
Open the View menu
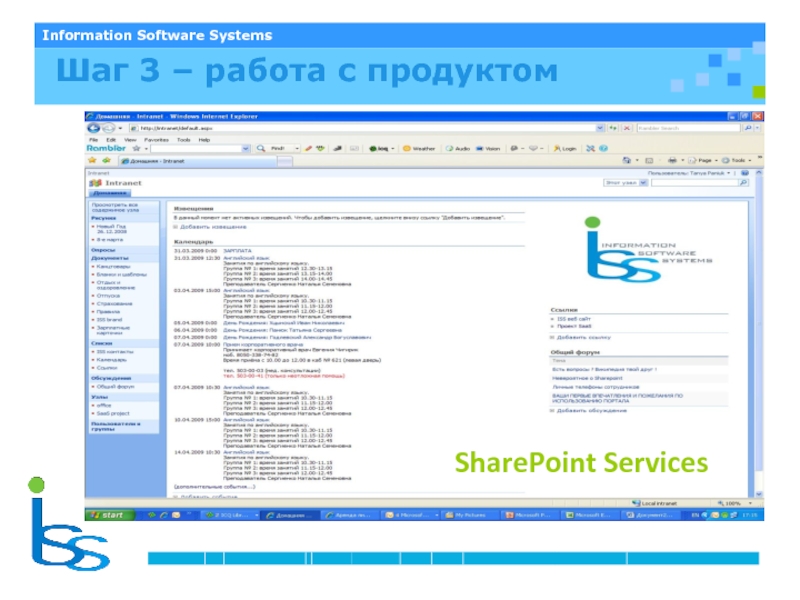point(130,139)
